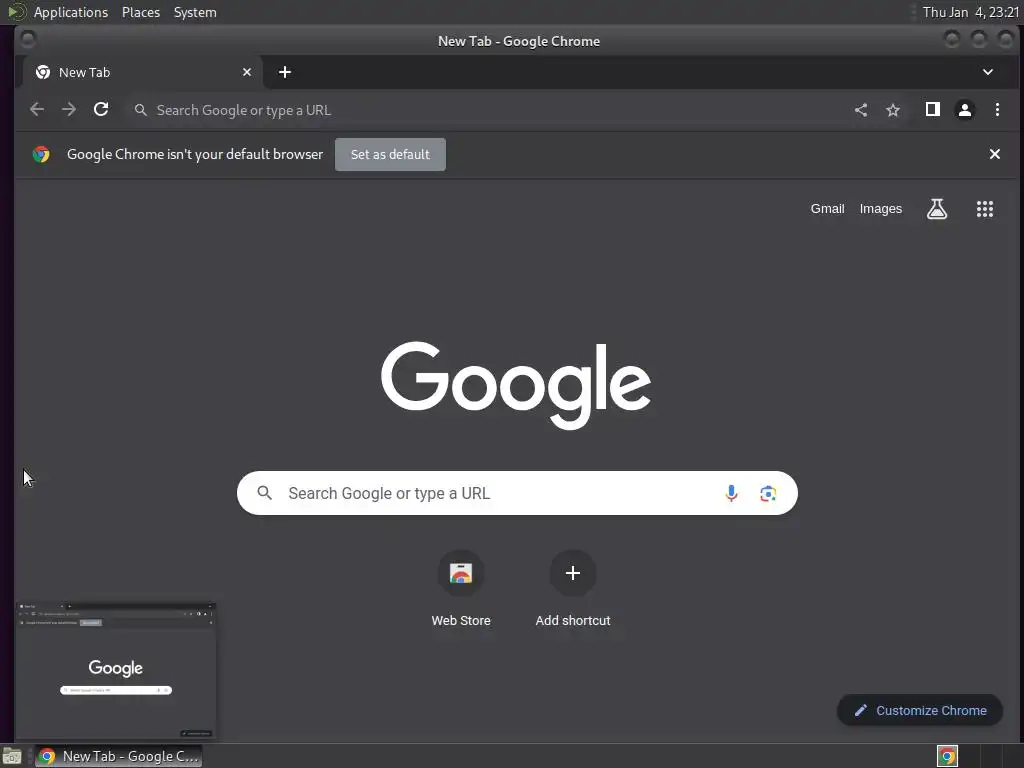The height and width of the screenshot is (768, 1024).
Task: Open the Gmail link
Action: 827,209
